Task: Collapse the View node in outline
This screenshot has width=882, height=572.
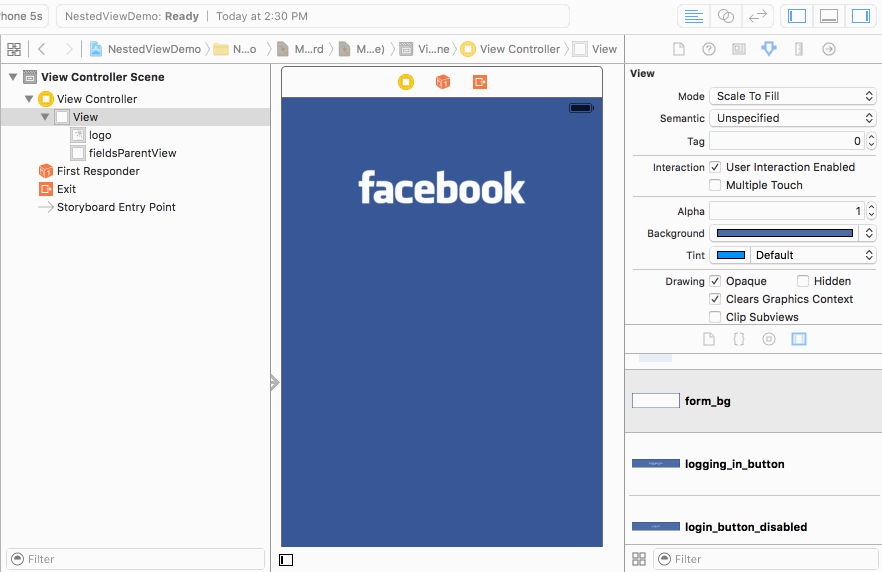Action: [x=44, y=117]
